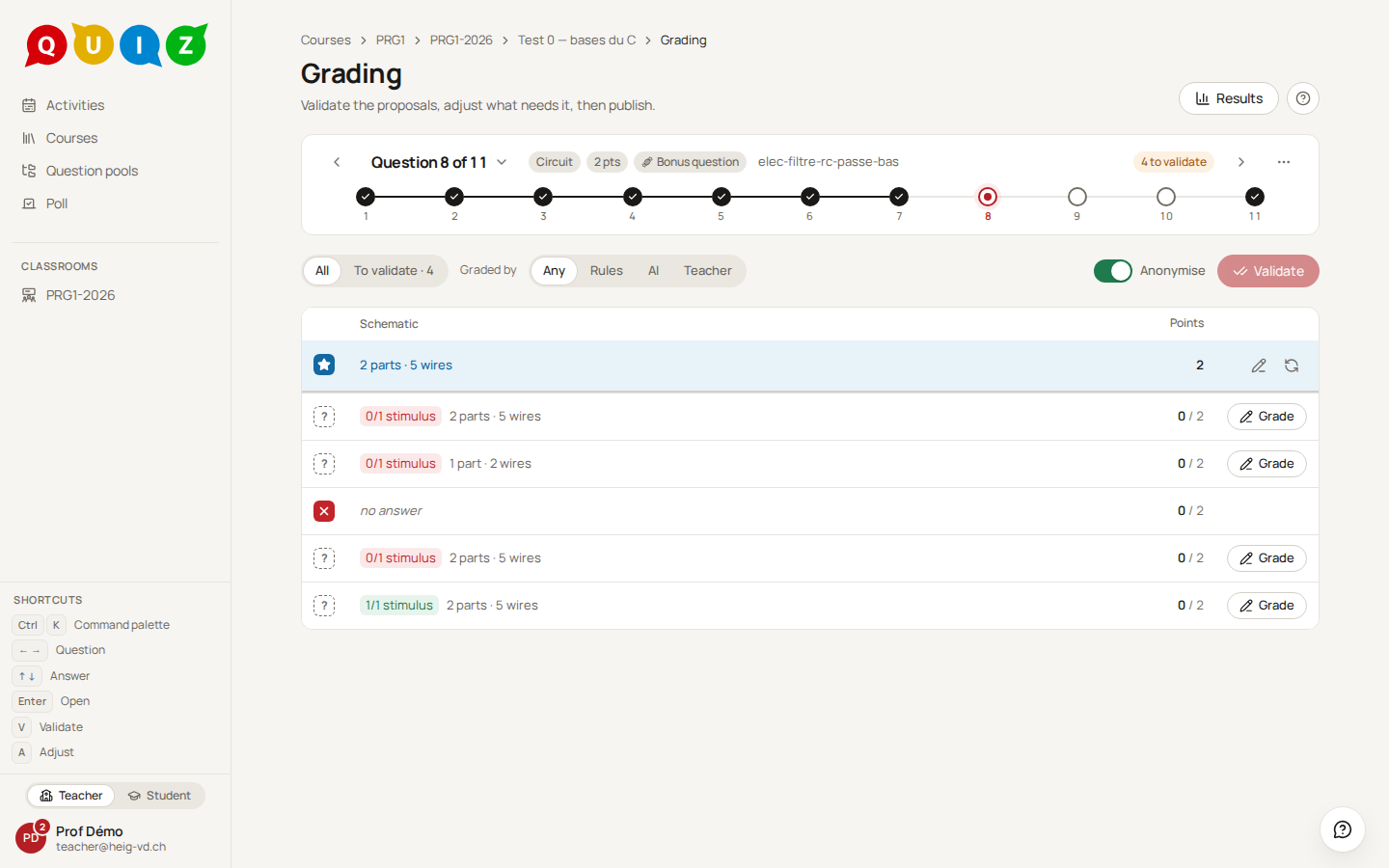Select the All filter
Screen dimensions: 1389x868
[322, 271]
